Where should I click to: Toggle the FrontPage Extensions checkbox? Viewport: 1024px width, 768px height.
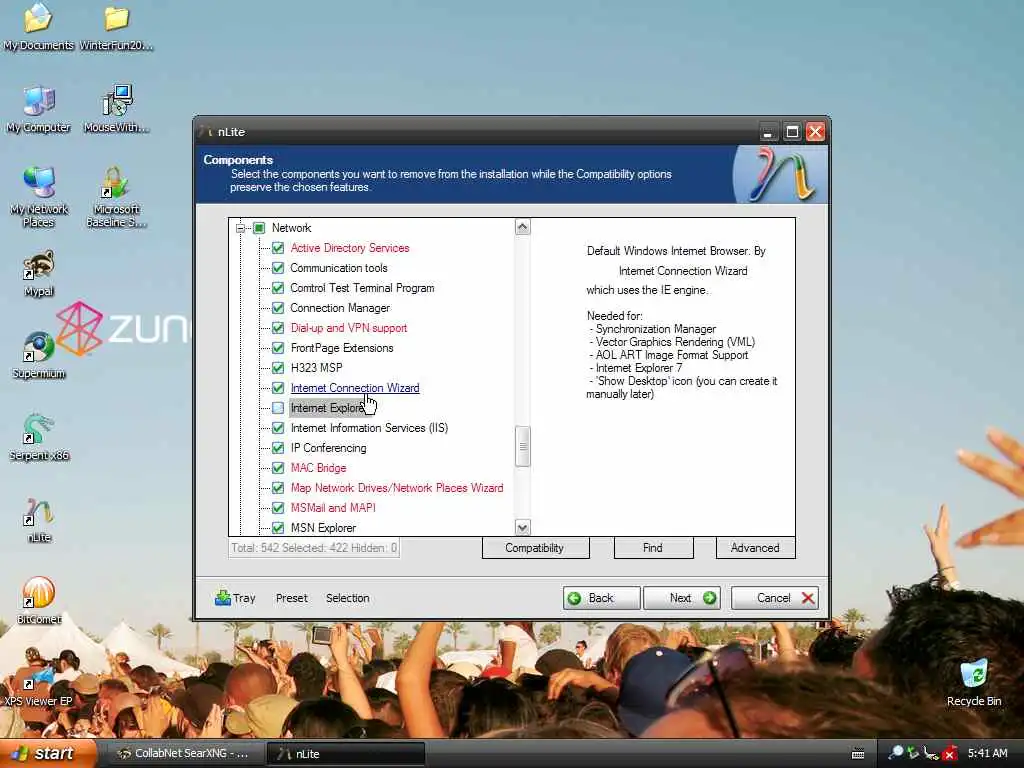click(x=278, y=348)
